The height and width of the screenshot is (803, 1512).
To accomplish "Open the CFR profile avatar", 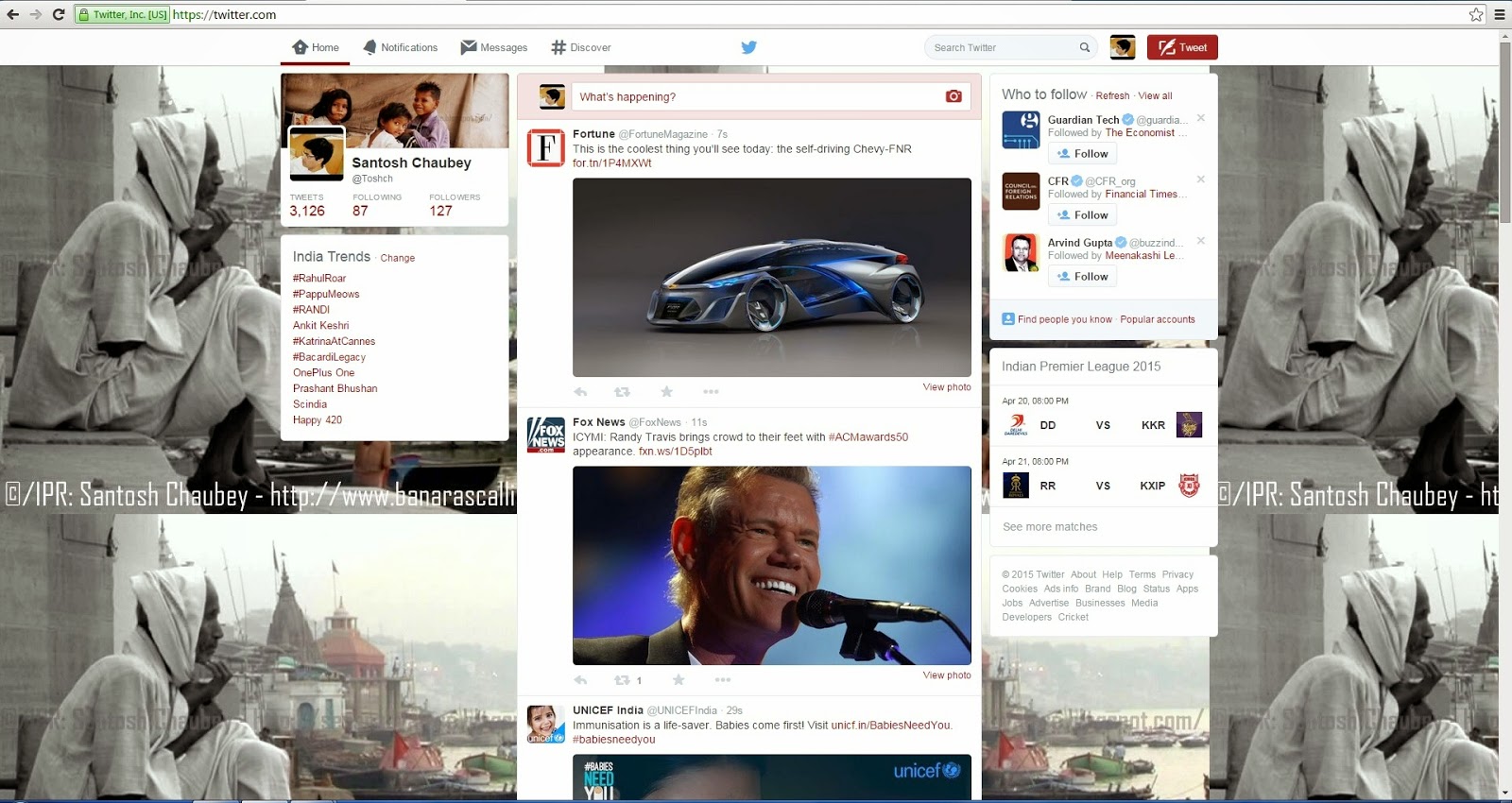I will pos(1021,191).
